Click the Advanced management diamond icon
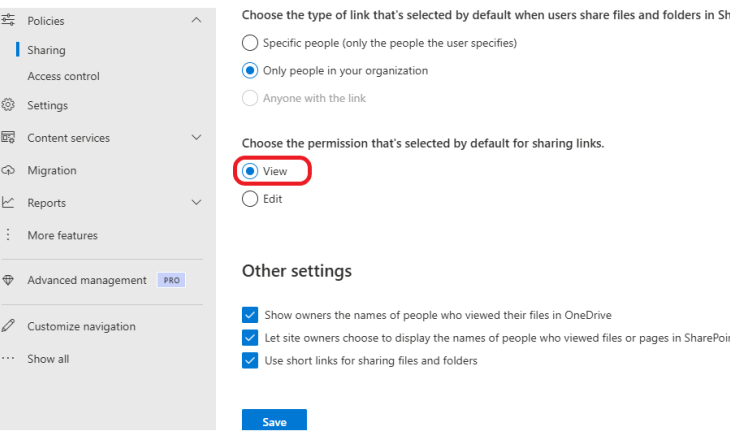The image size is (730, 437). [8, 280]
